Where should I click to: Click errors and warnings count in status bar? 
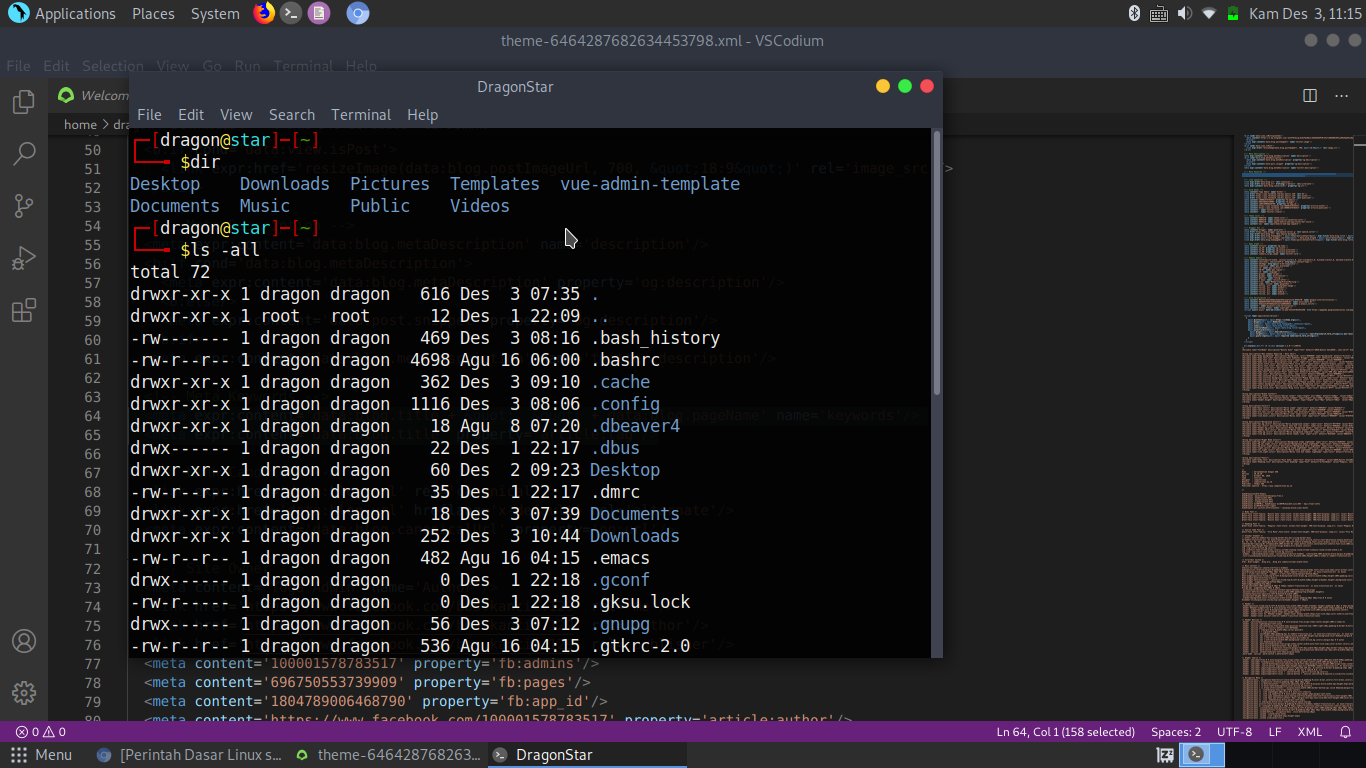click(41, 732)
